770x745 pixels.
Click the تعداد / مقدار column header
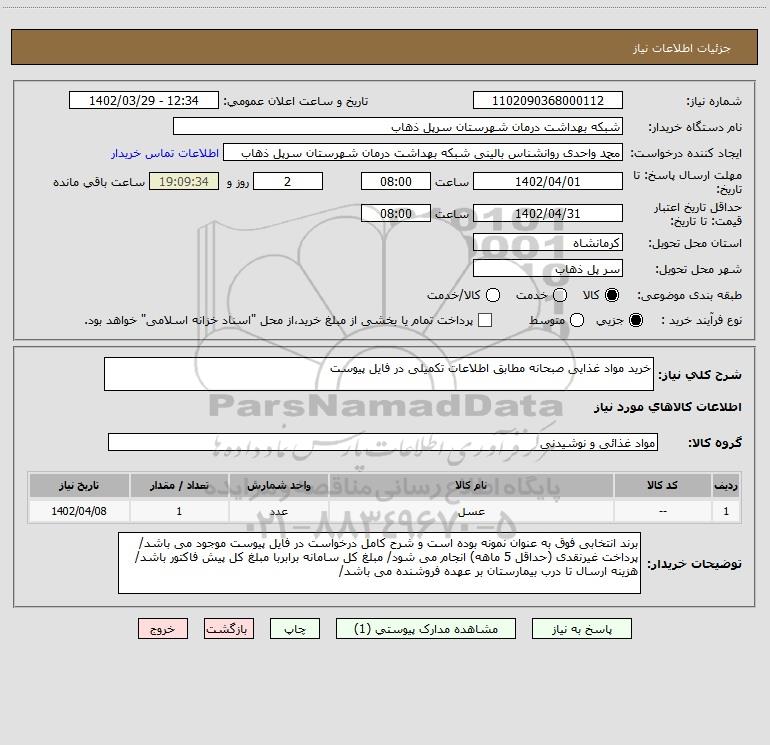click(x=179, y=485)
